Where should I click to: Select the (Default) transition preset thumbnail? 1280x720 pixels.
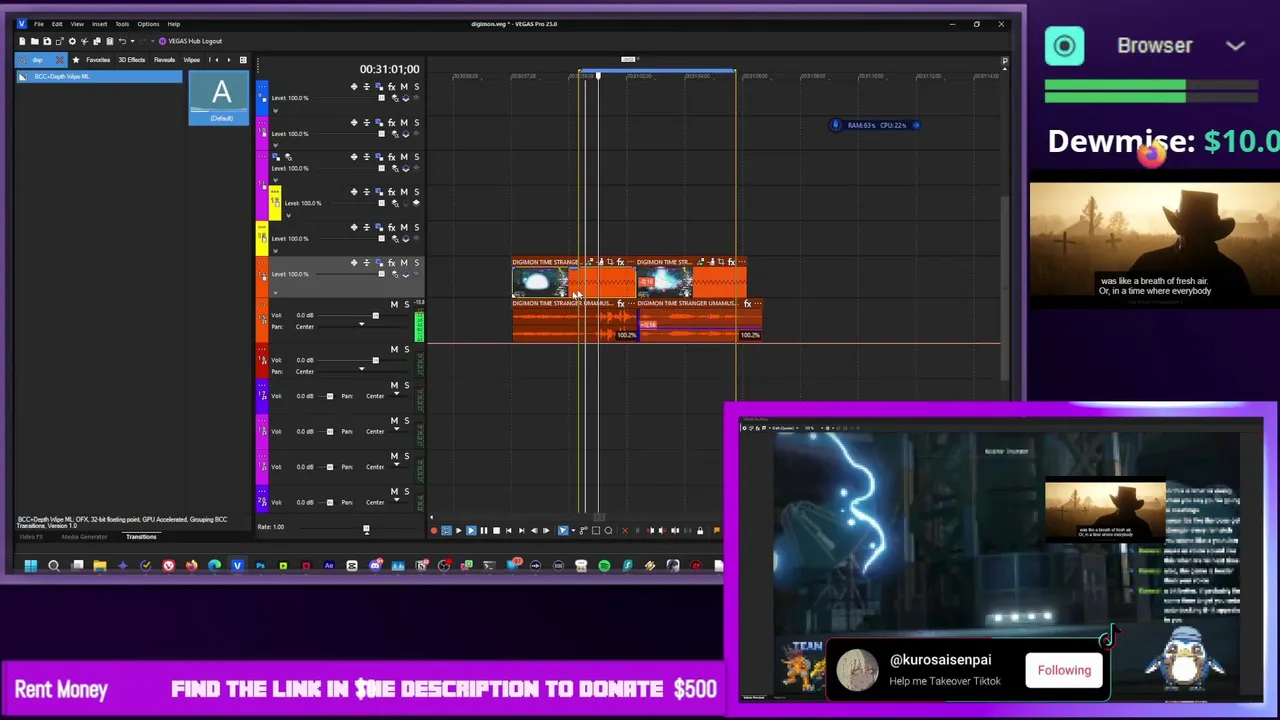click(x=221, y=97)
